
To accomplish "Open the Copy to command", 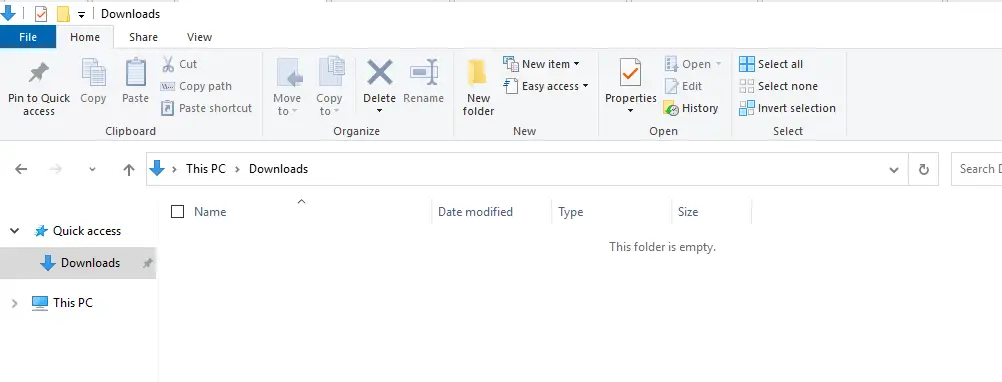I will 329,86.
